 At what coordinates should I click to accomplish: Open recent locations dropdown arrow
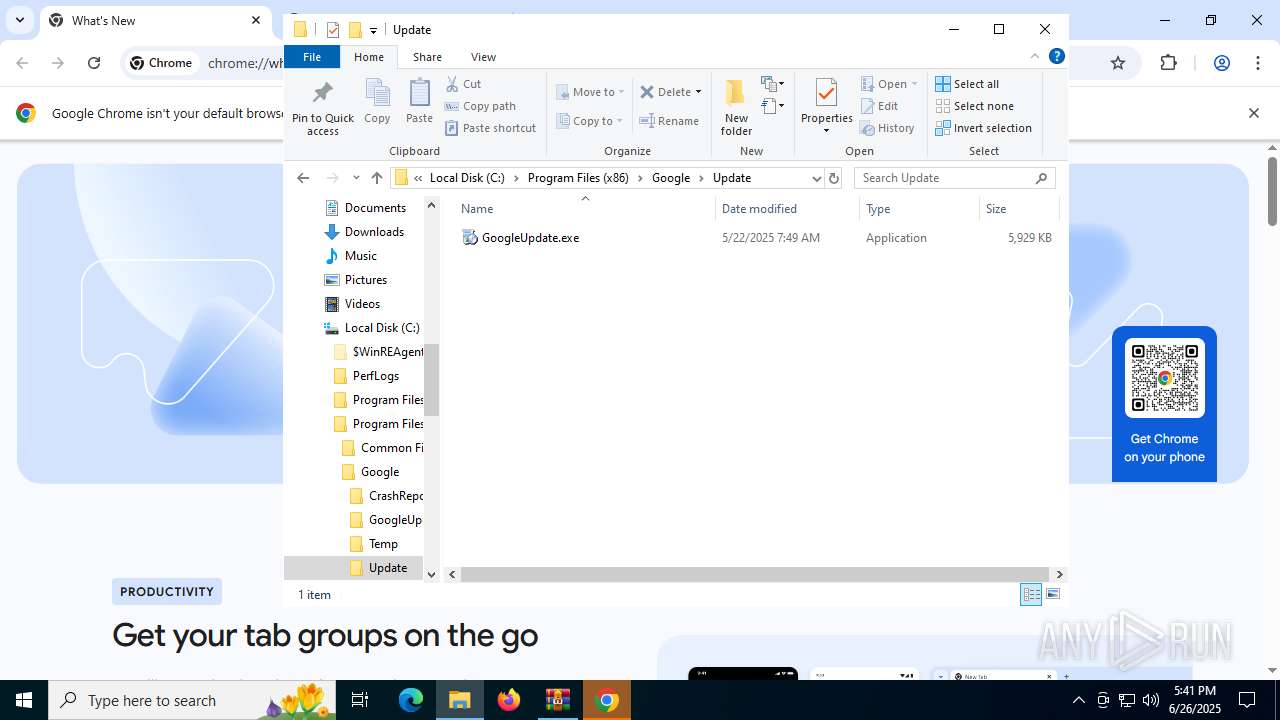(356, 178)
